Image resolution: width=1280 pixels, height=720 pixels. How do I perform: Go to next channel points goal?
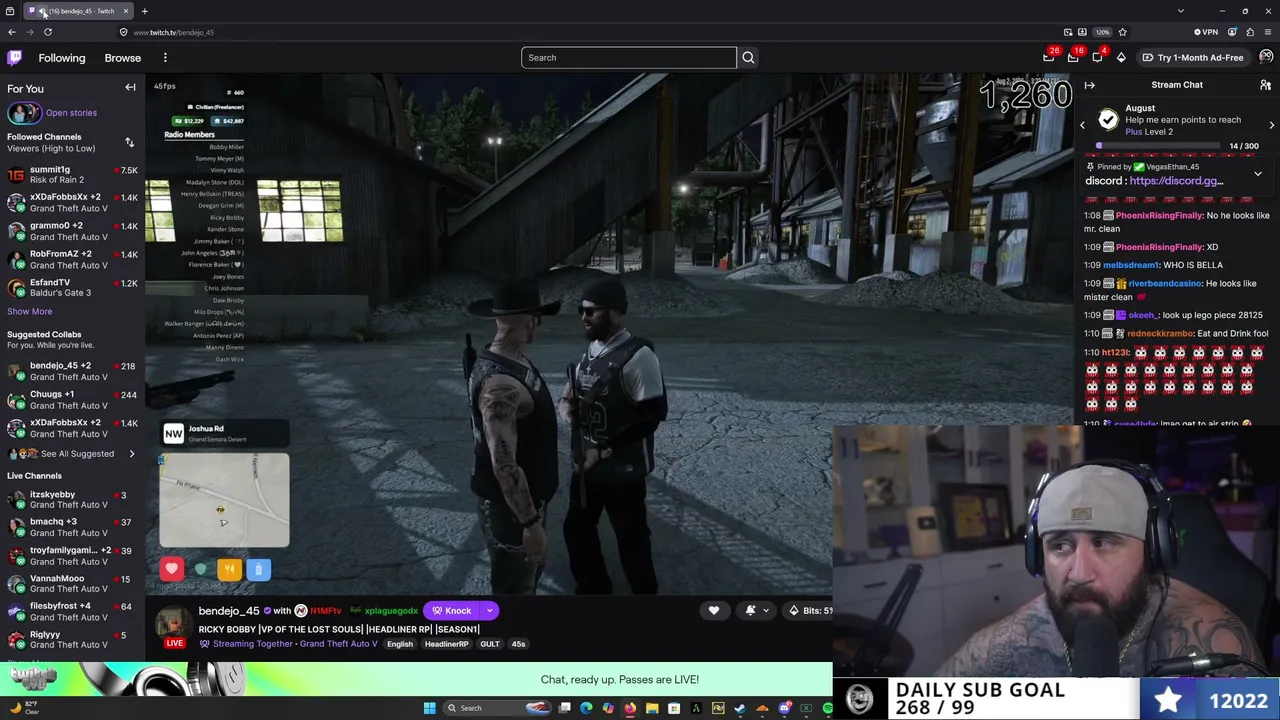coord(1271,125)
